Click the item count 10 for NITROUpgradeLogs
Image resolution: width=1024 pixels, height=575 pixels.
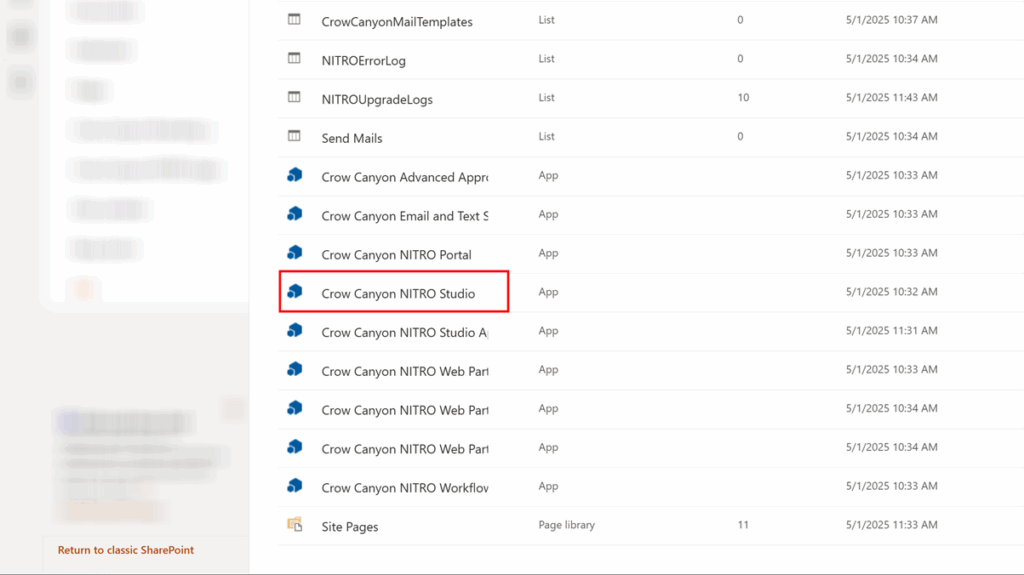click(x=743, y=97)
